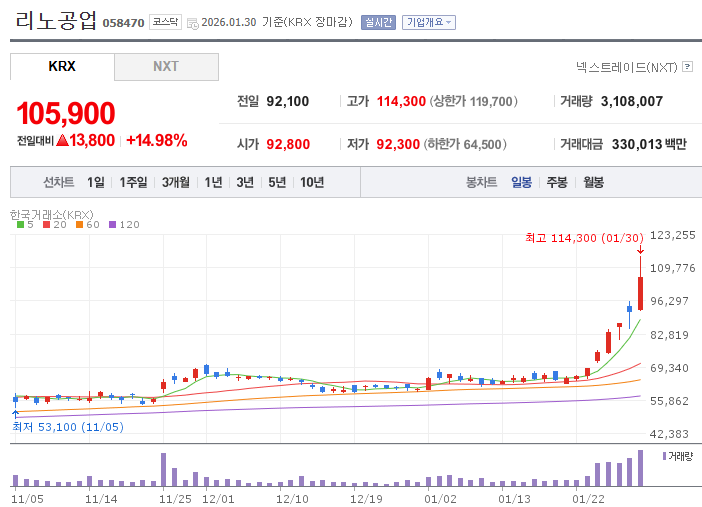Click the 최저 53,100 (11/05) chart label
The width and height of the screenshot is (702, 507).
68,427
